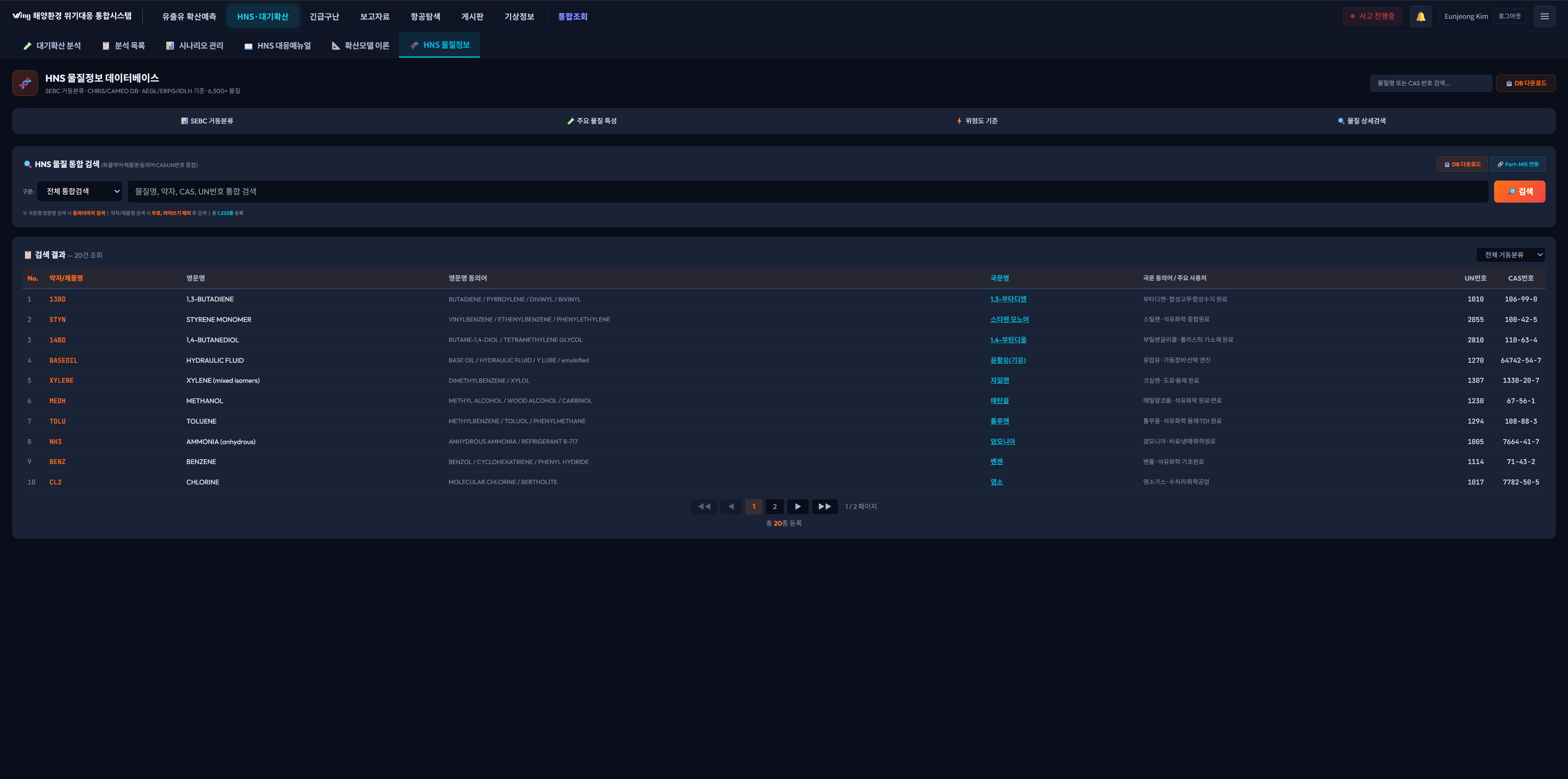Viewport: 1568px width, 779px height.
Task: Open the 대기확산 분석 tab
Action: coord(52,46)
